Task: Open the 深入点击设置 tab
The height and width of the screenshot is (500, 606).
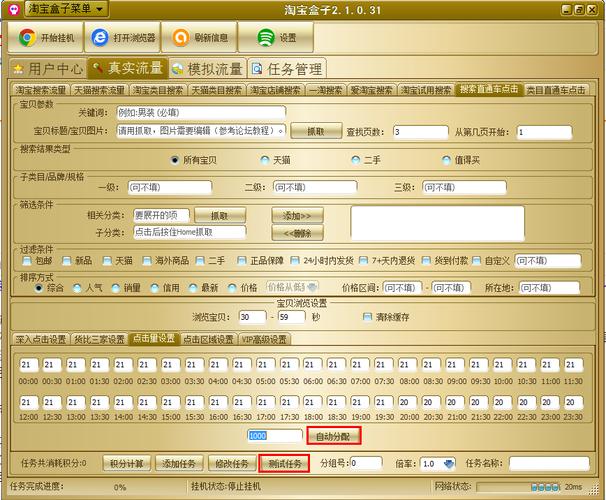Action: 41,339
